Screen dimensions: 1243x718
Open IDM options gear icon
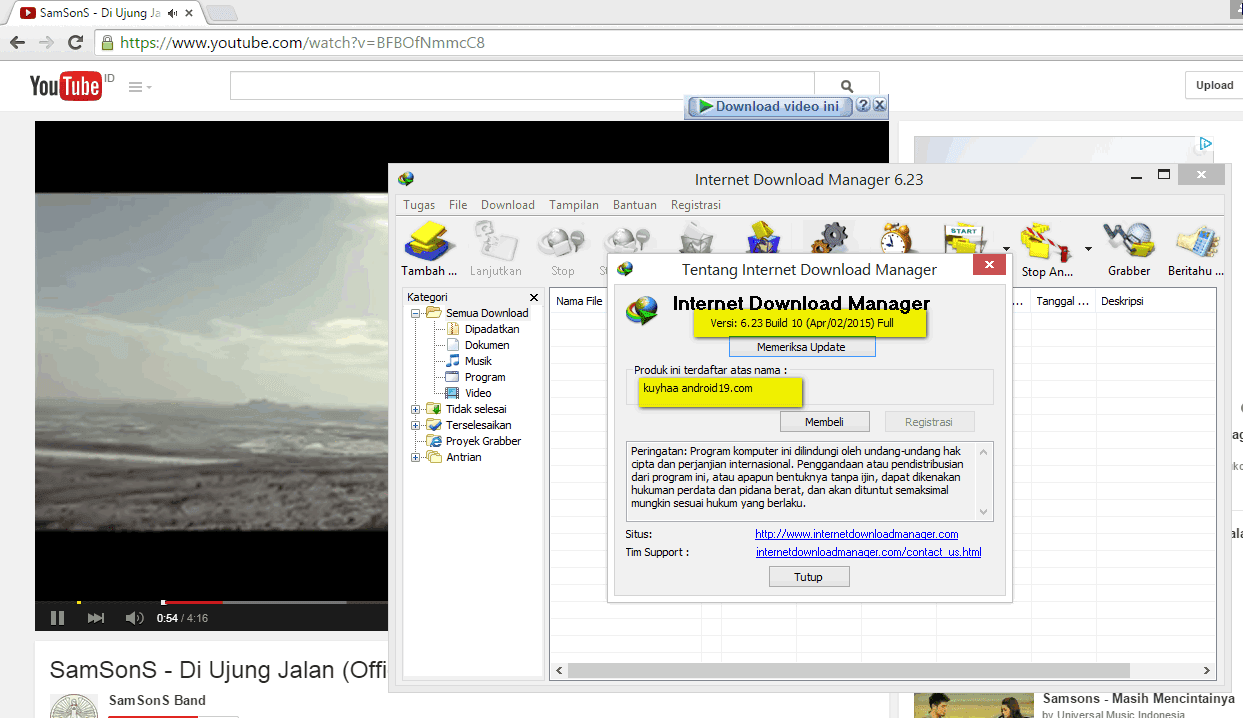tap(828, 239)
